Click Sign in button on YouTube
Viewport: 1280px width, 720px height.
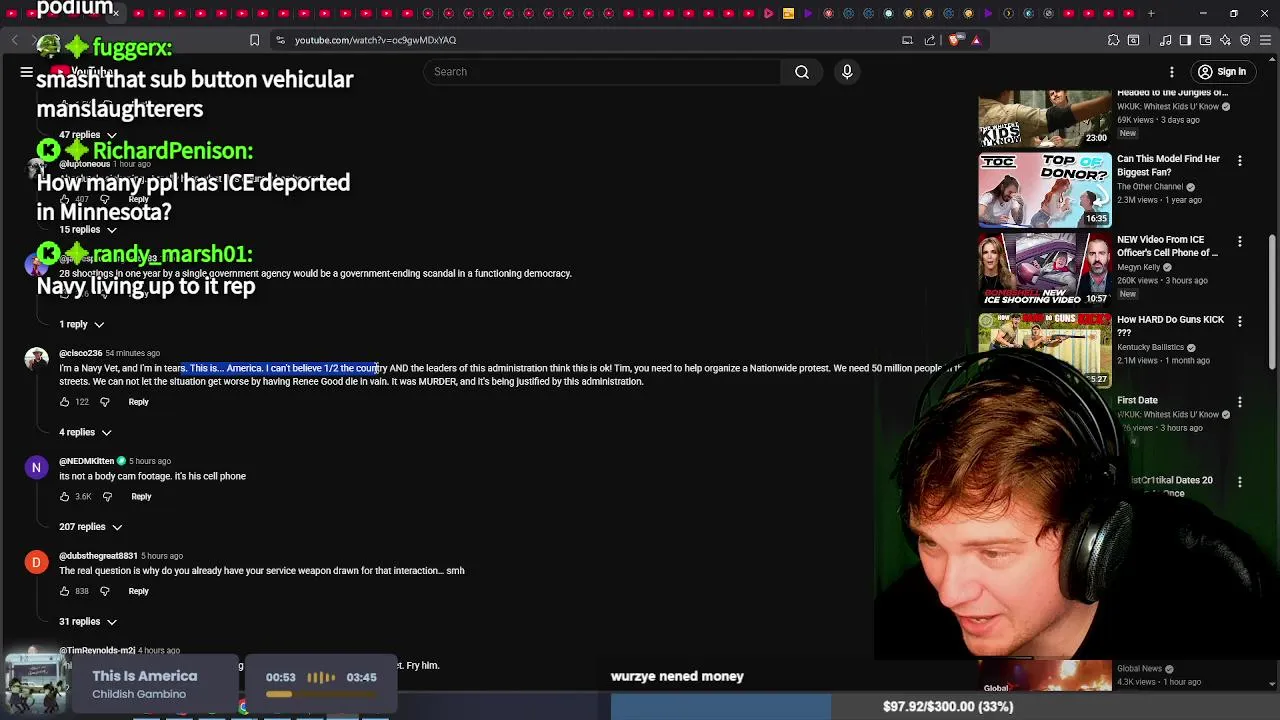[x=1222, y=72]
